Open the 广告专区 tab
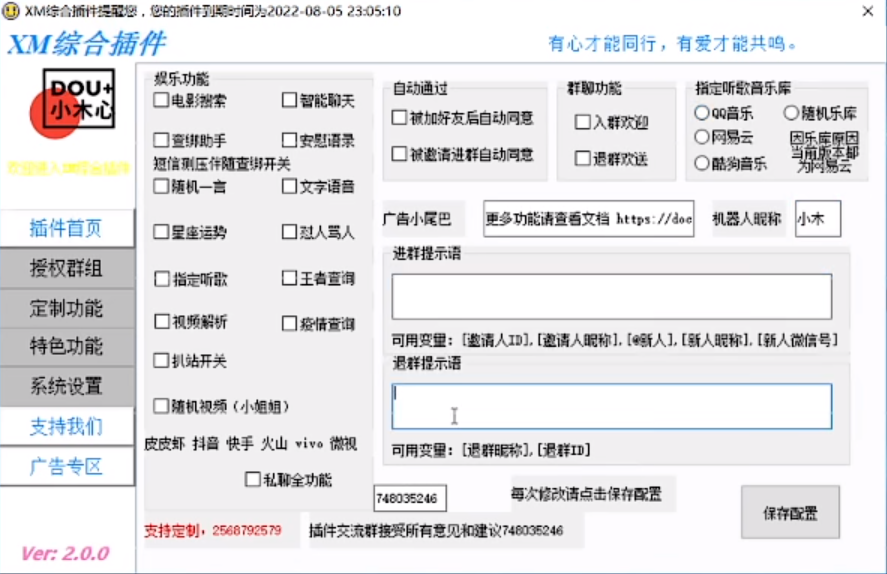Image resolution: width=887 pixels, height=574 pixels. click(x=66, y=466)
